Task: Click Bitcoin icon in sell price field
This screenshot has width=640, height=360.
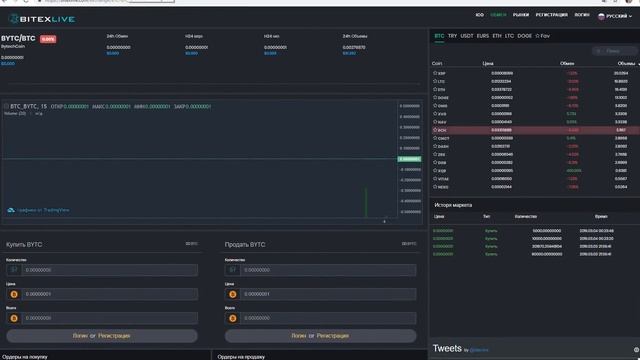Action: tap(233, 294)
